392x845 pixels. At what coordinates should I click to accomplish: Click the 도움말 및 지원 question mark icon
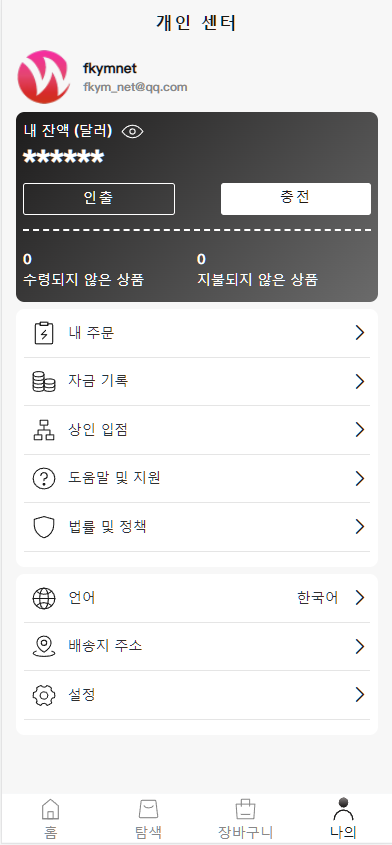44,479
